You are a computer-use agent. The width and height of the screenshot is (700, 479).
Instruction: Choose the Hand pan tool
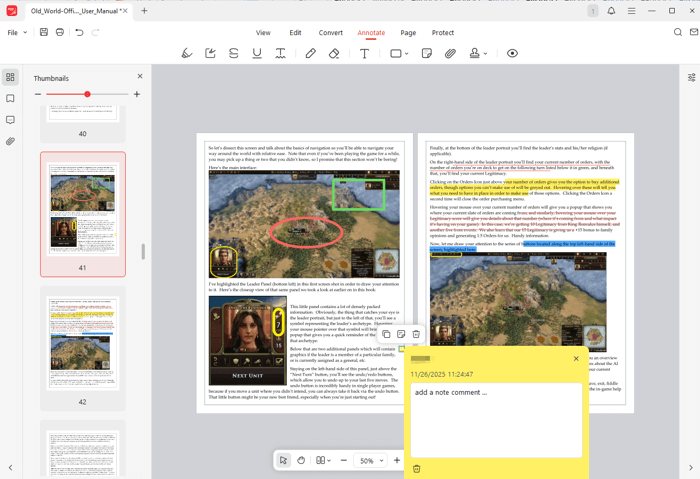[x=301, y=460]
